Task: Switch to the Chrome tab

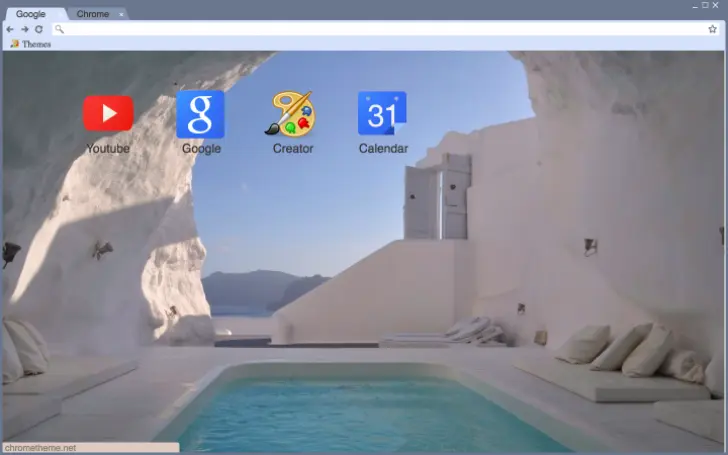Action: [93, 14]
